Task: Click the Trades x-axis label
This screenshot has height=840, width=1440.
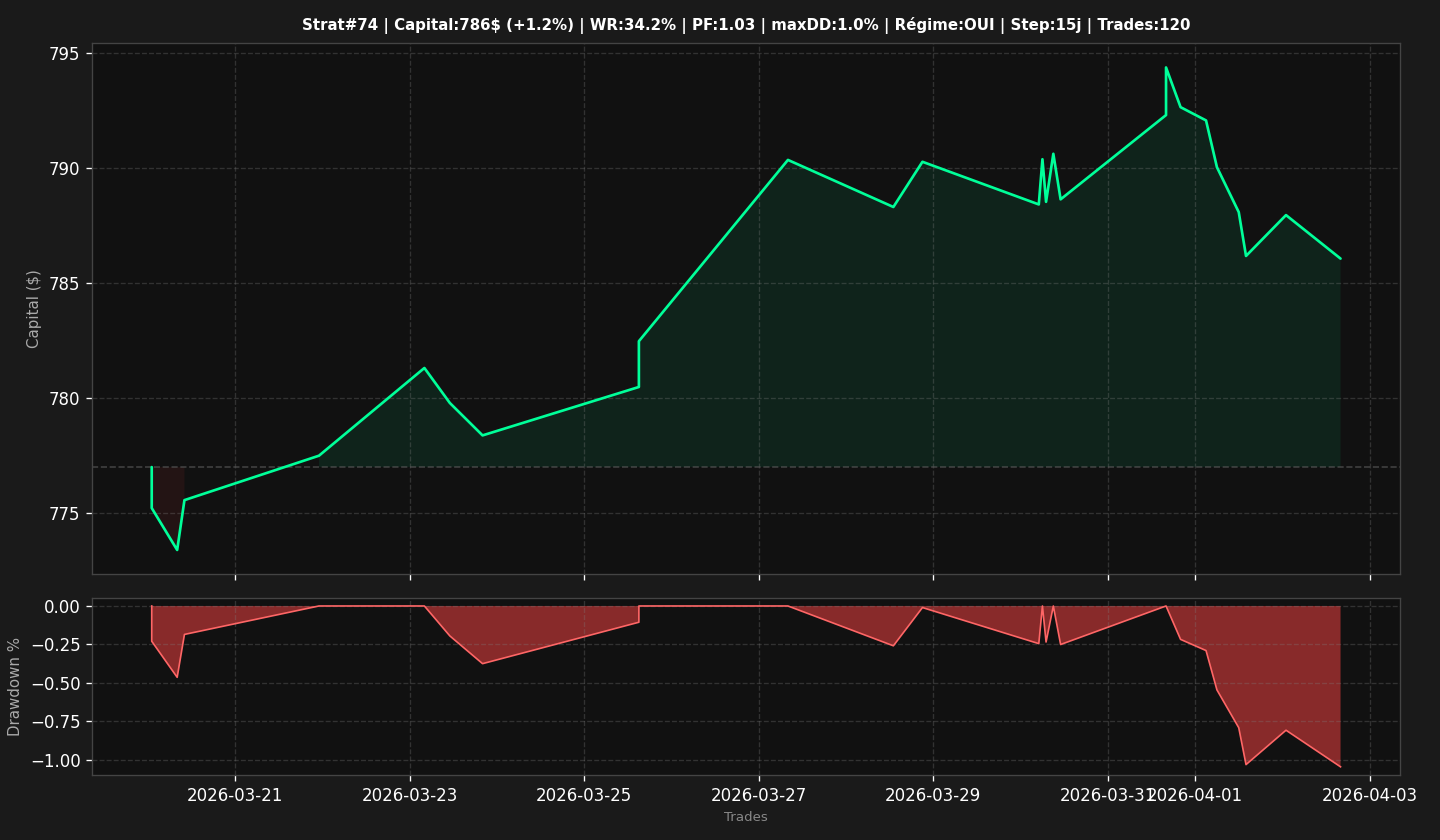Action: click(746, 817)
